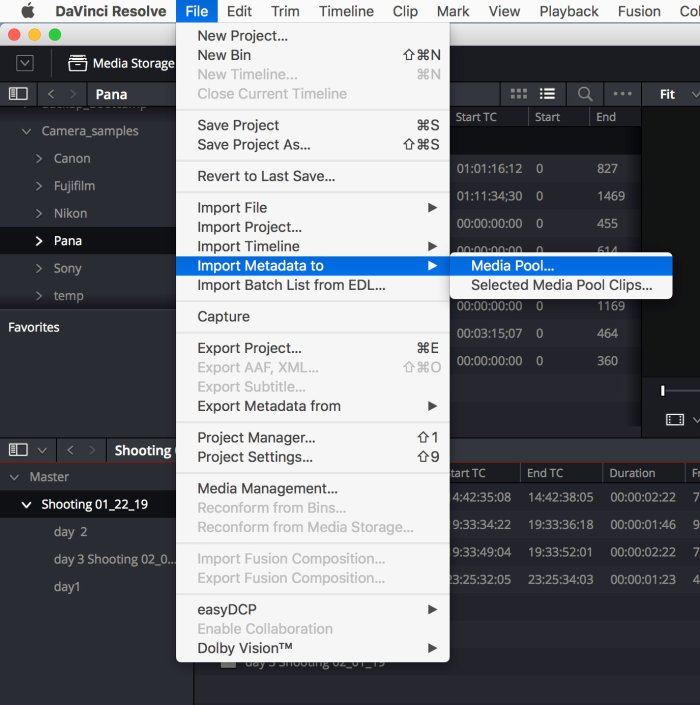Click the Start TC column header

(476, 117)
